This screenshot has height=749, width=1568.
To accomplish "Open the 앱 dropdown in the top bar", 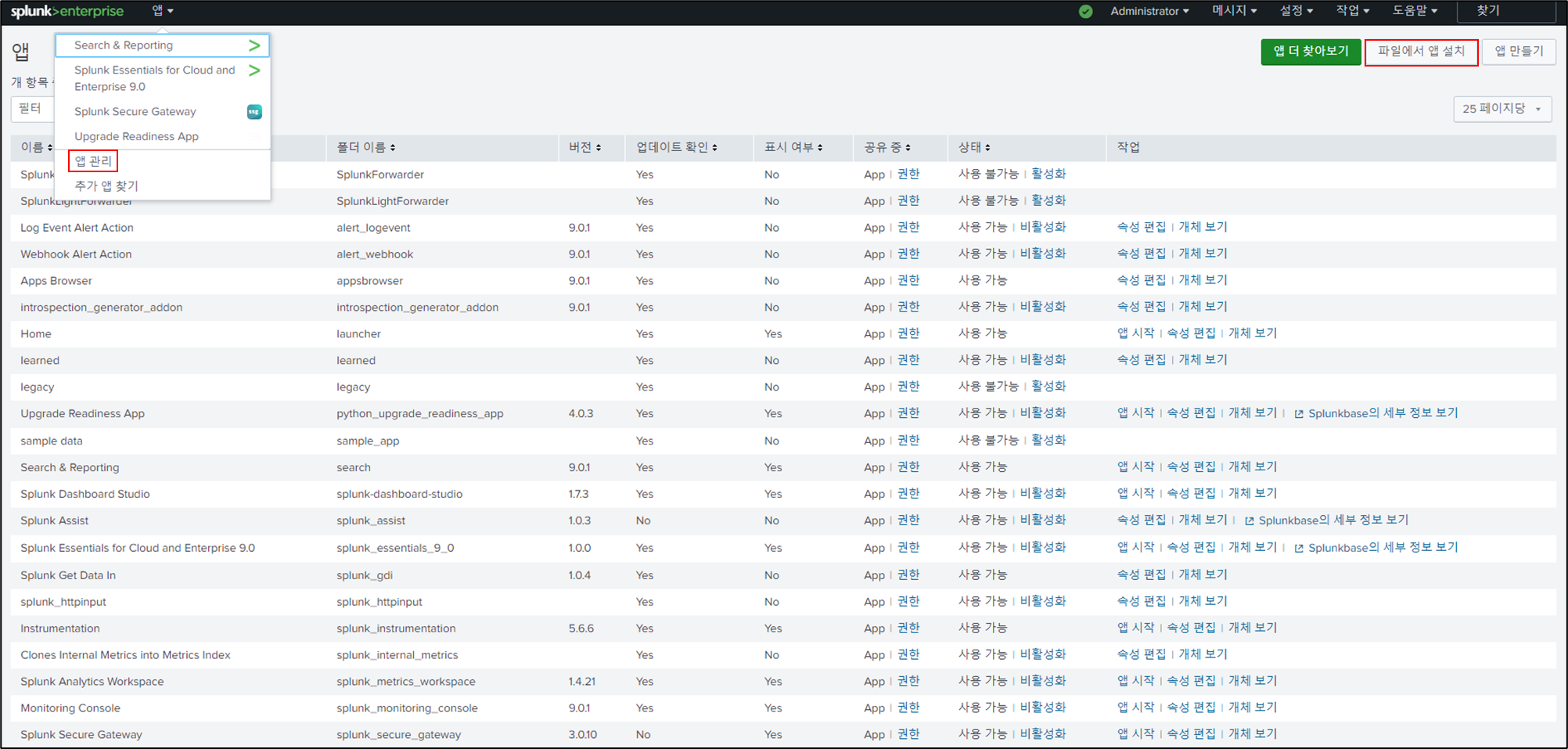I will (x=163, y=11).
